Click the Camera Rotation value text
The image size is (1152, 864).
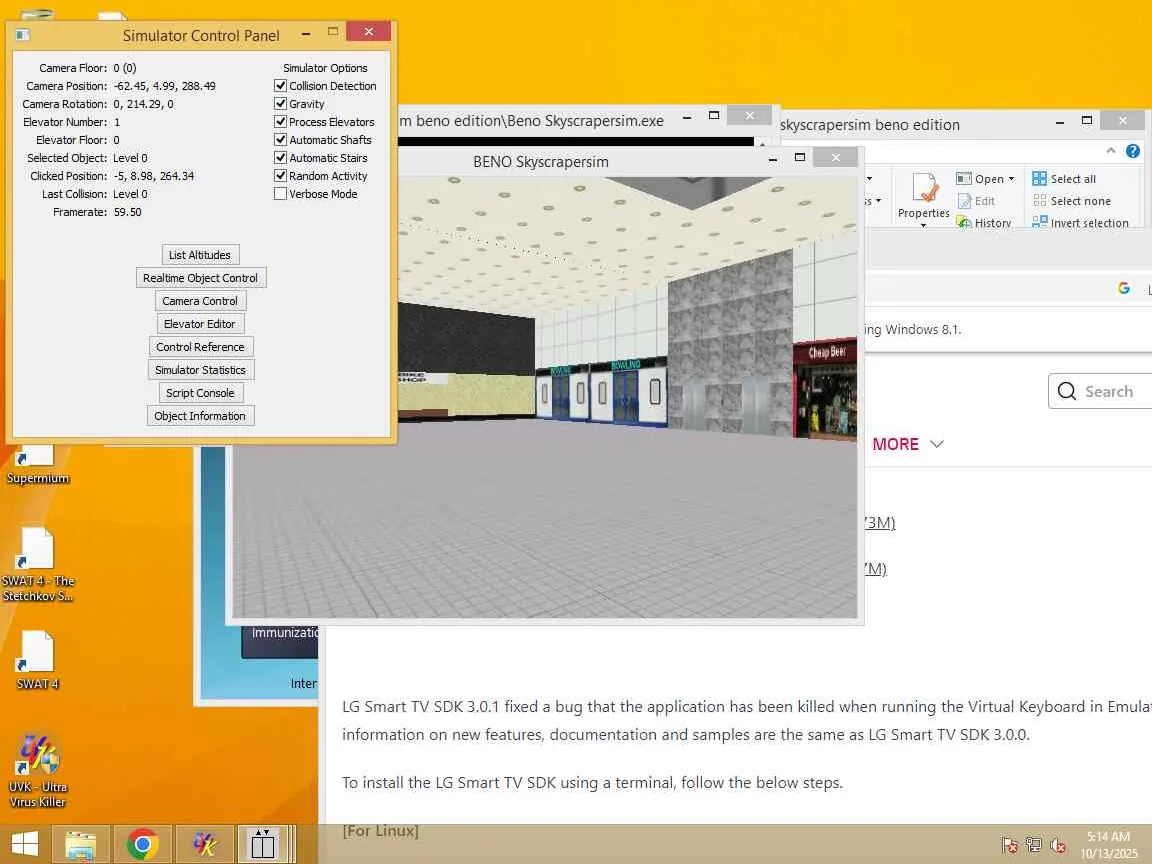(x=143, y=104)
